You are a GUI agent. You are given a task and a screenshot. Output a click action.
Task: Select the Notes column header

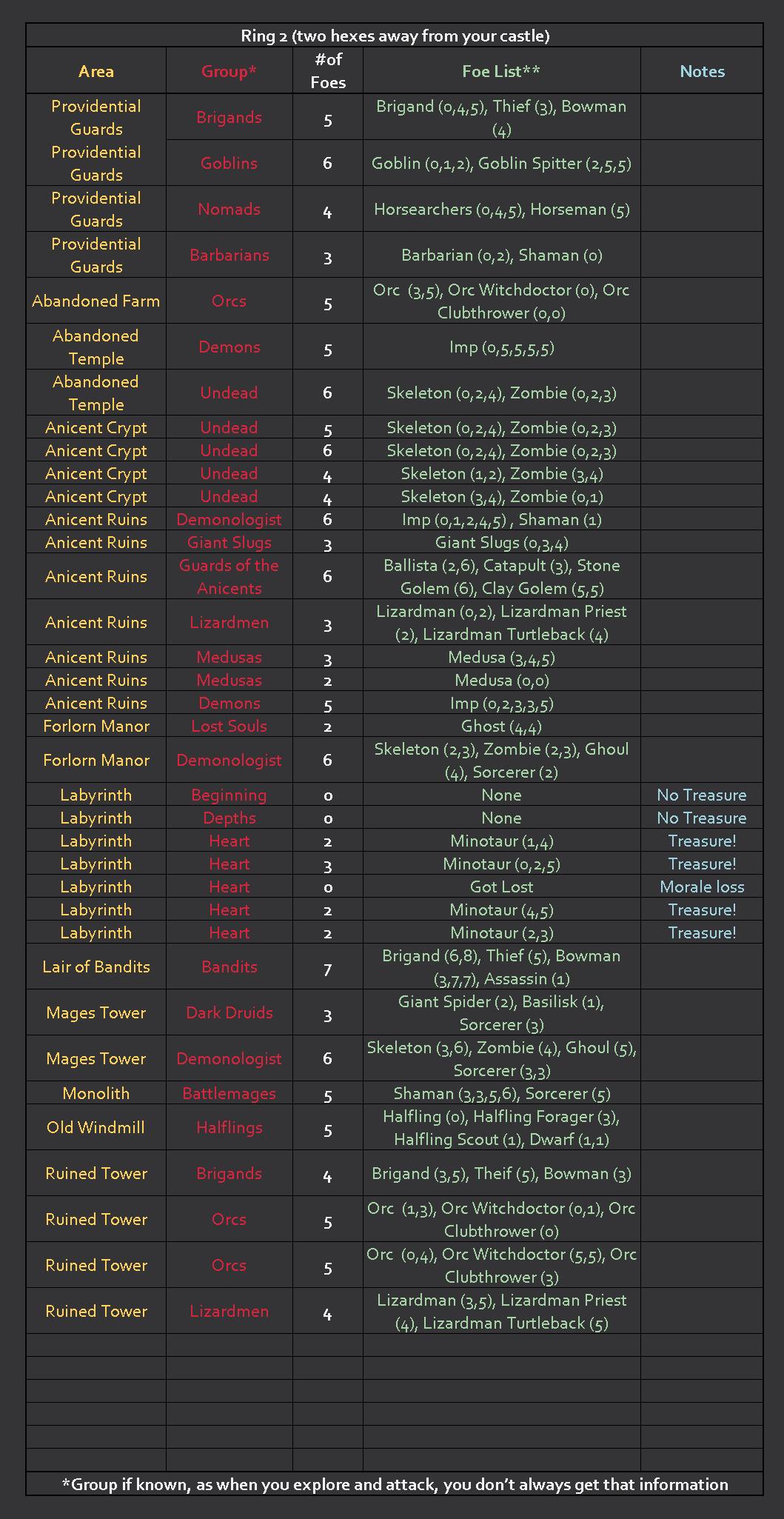pyautogui.click(x=702, y=71)
